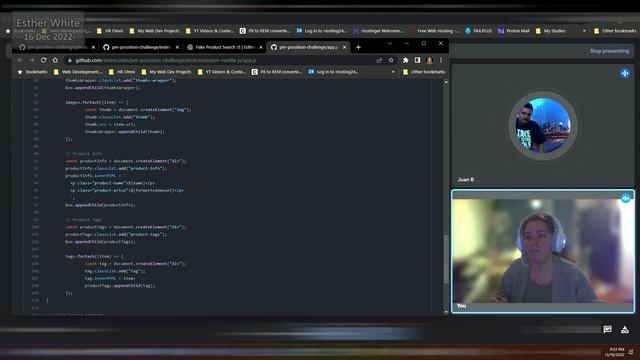Click the audio indicator on the You tile

click(x=625, y=198)
